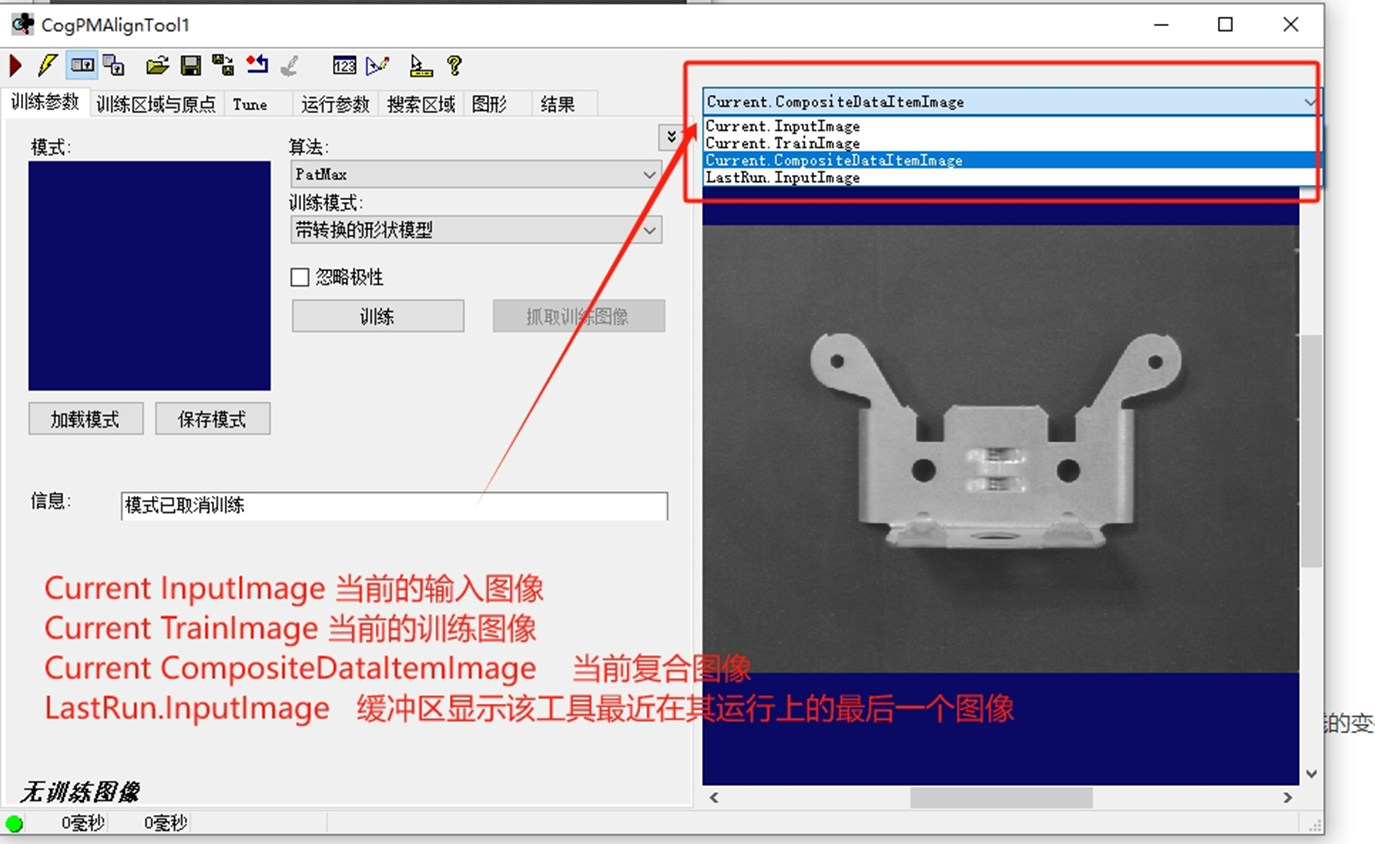Click the red Run tool play icon
Viewport: 1375px width, 844px height.
[16, 66]
